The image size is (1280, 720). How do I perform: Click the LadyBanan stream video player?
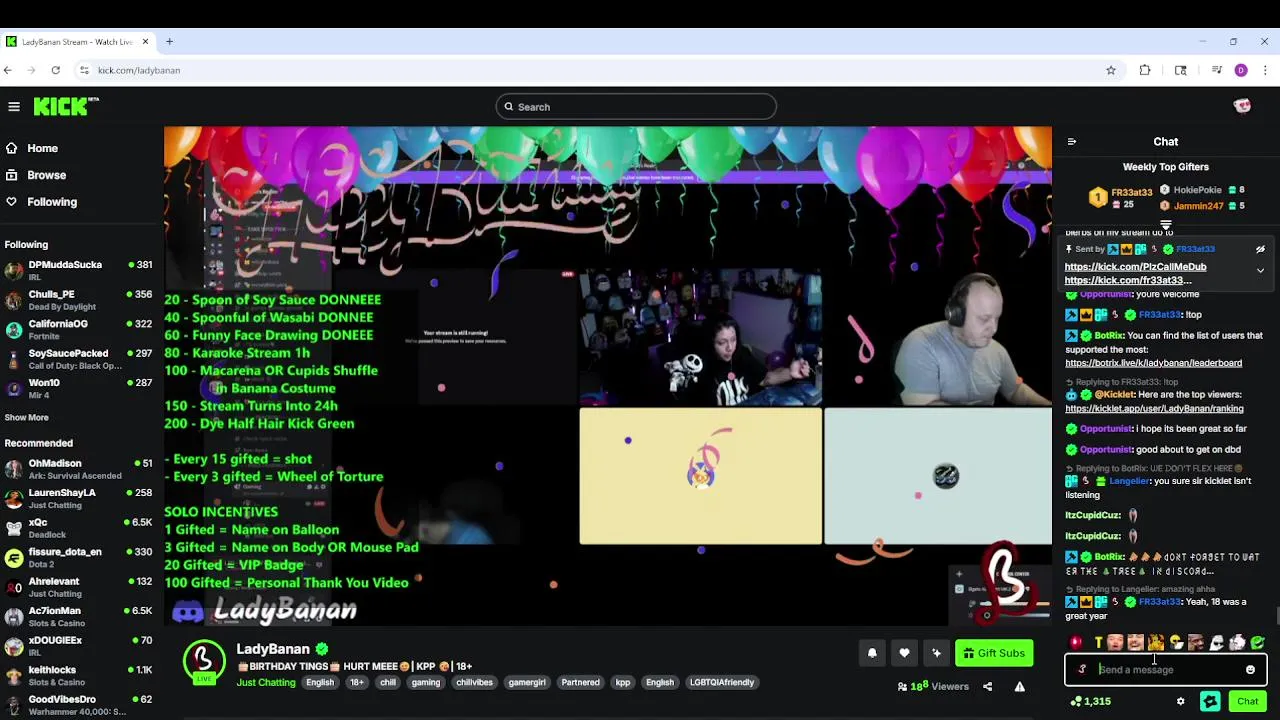click(x=608, y=376)
